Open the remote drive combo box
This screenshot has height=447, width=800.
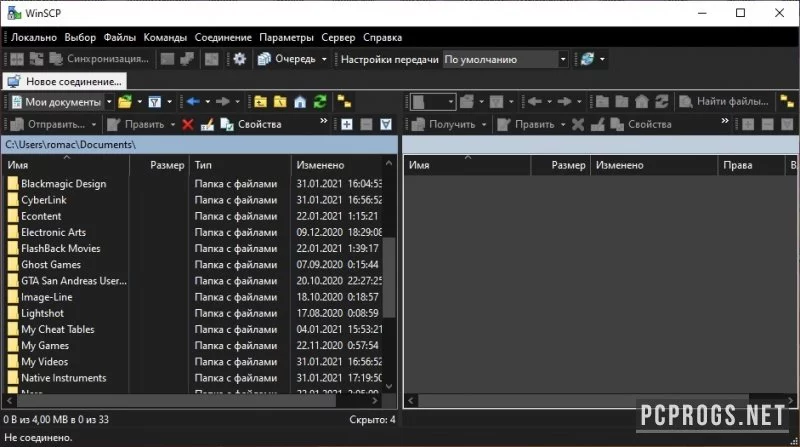tap(433, 102)
